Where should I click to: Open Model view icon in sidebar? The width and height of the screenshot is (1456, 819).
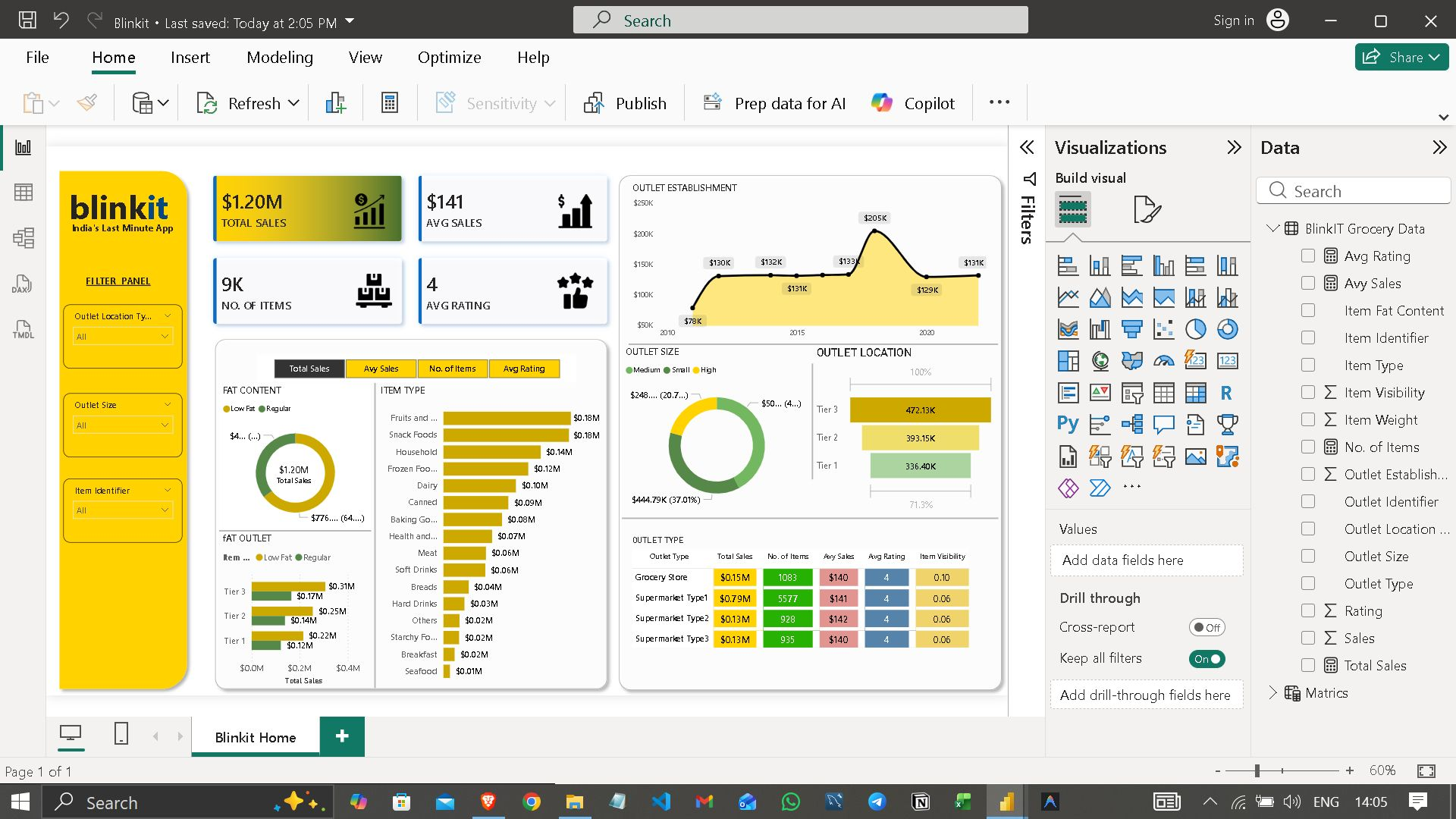(24, 238)
